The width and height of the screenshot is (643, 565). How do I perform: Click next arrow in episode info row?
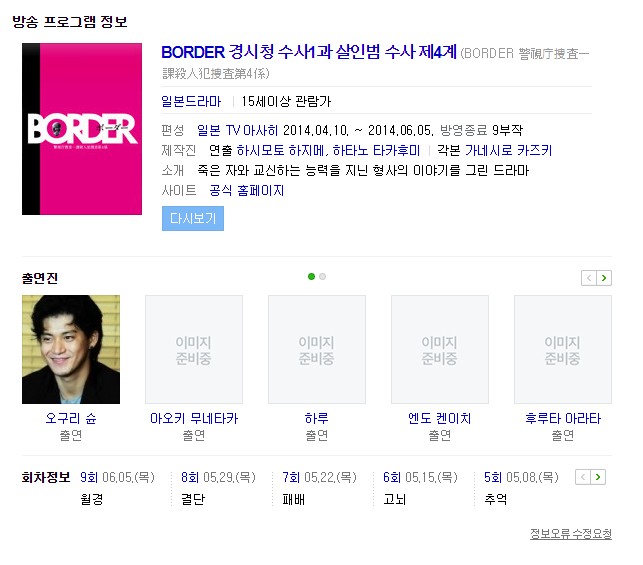(x=598, y=478)
